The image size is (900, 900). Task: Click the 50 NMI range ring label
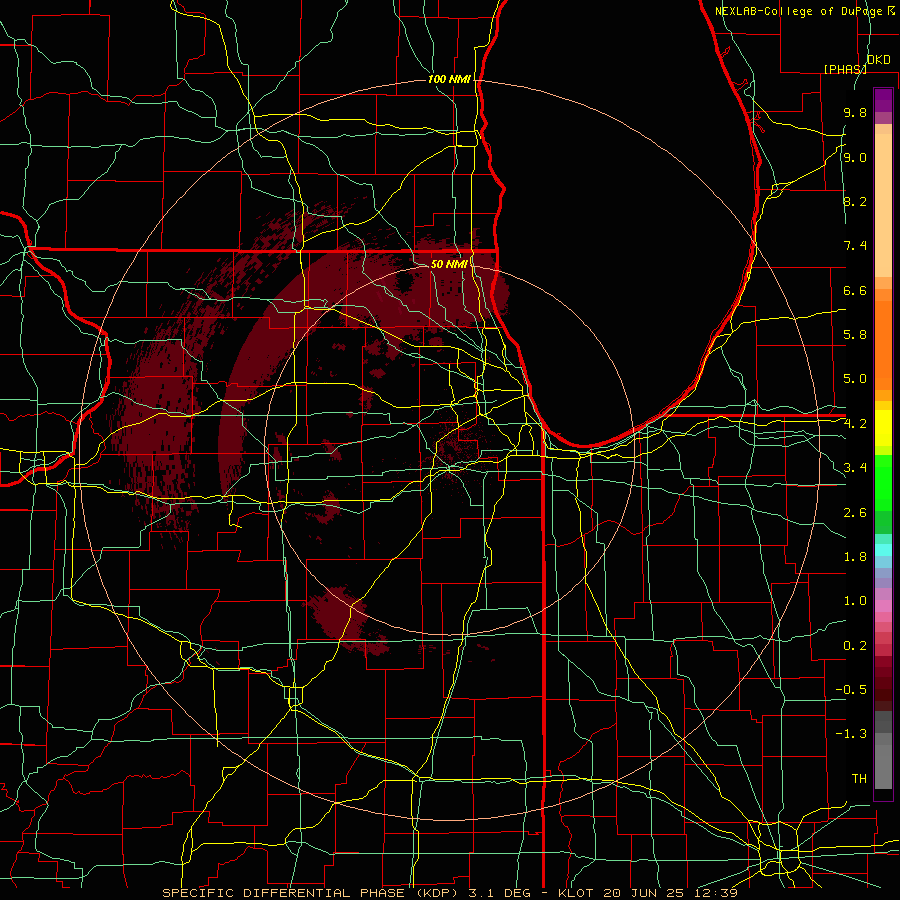pyautogui.click(x=449, y=264)
